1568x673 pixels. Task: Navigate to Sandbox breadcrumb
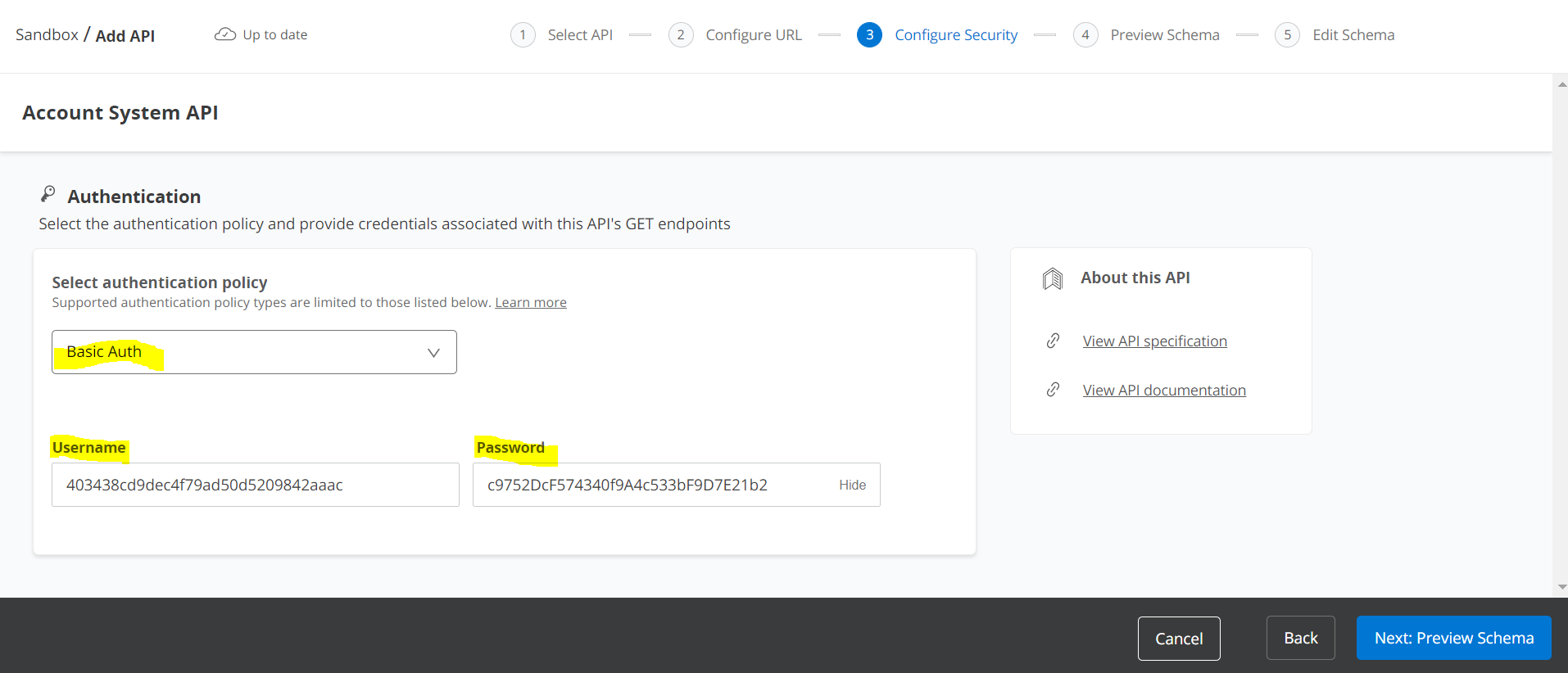[47, 35]
